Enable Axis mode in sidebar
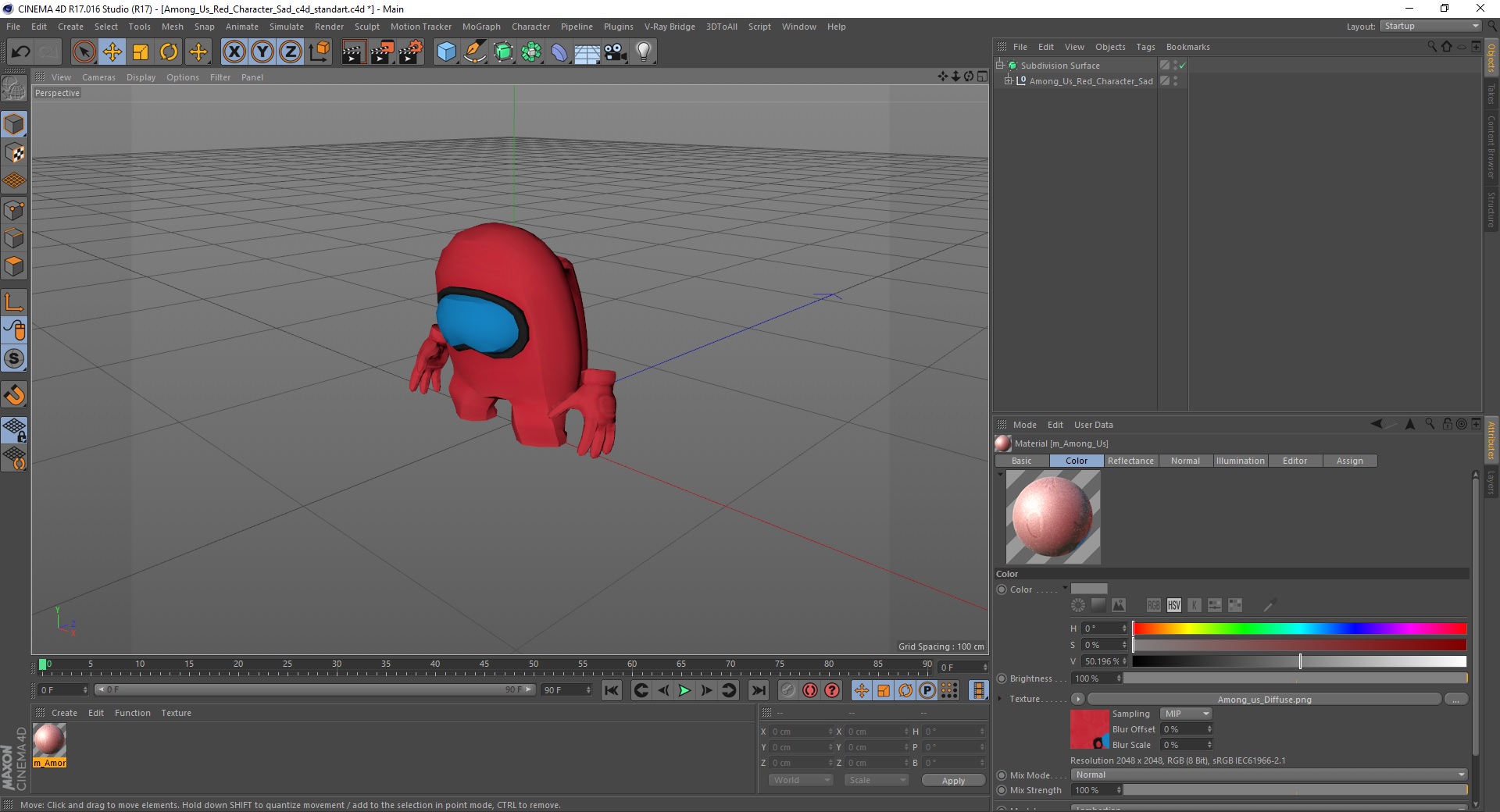Image resolution: width=1500 pixels, height=812 pixels. click(x=14, y=301)
